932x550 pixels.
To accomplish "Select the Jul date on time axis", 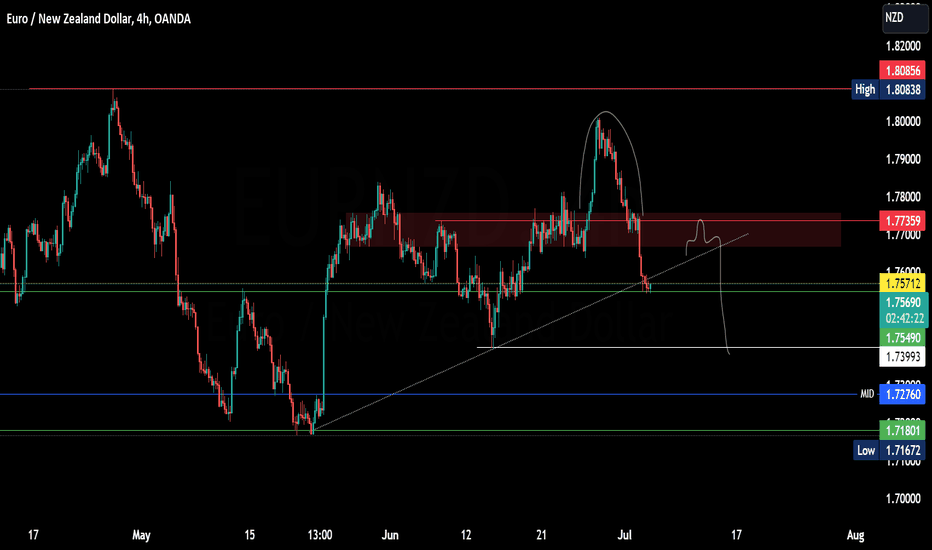I will (x=624, y=535).
